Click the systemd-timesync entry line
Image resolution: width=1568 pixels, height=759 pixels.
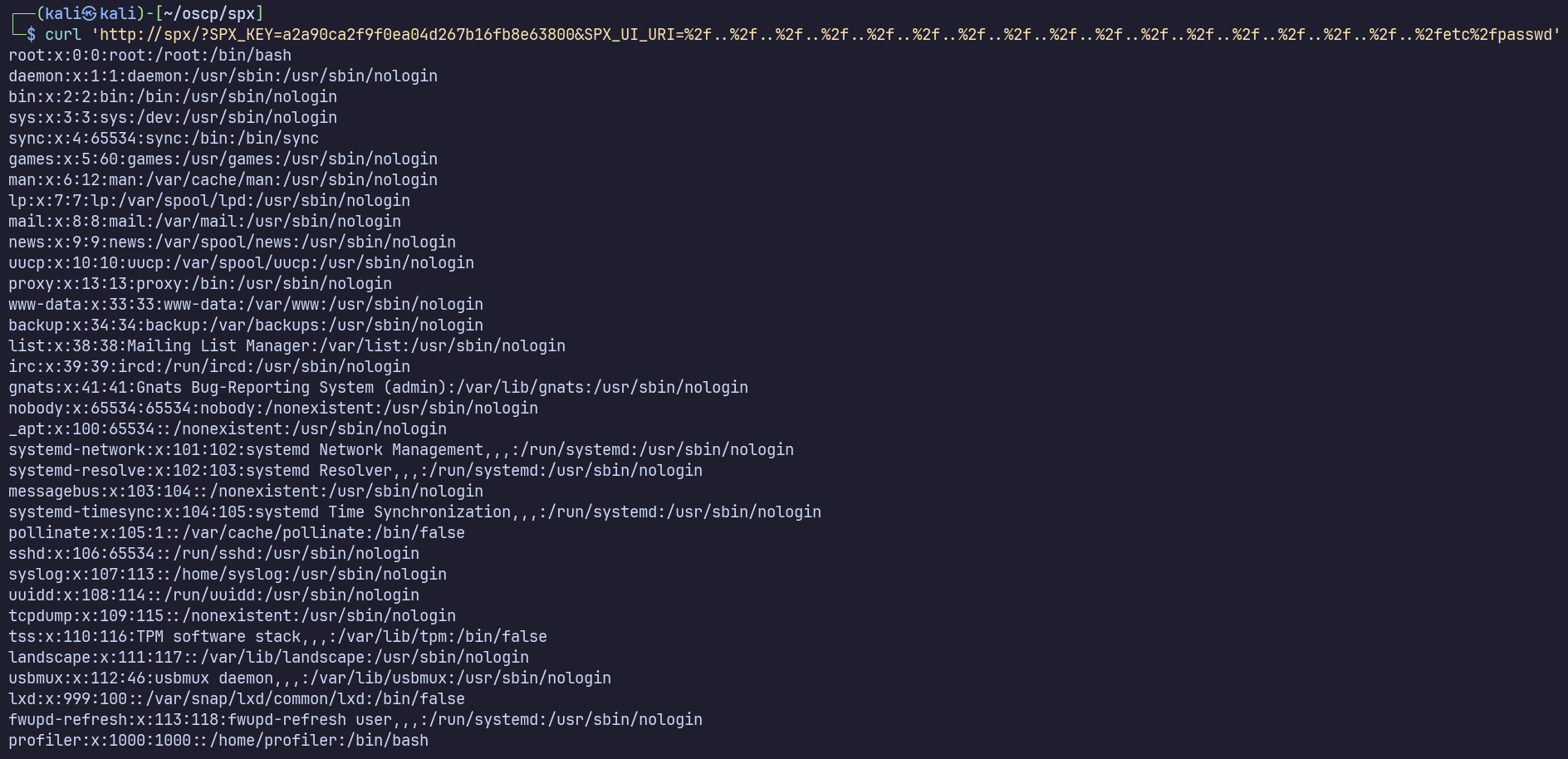414,512
